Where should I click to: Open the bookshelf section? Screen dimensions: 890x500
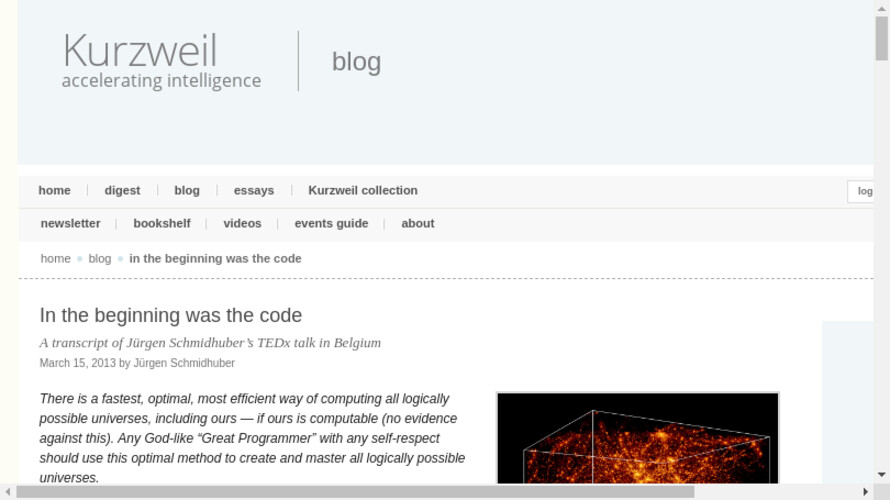pyautogui.click(x=162, y=223)
